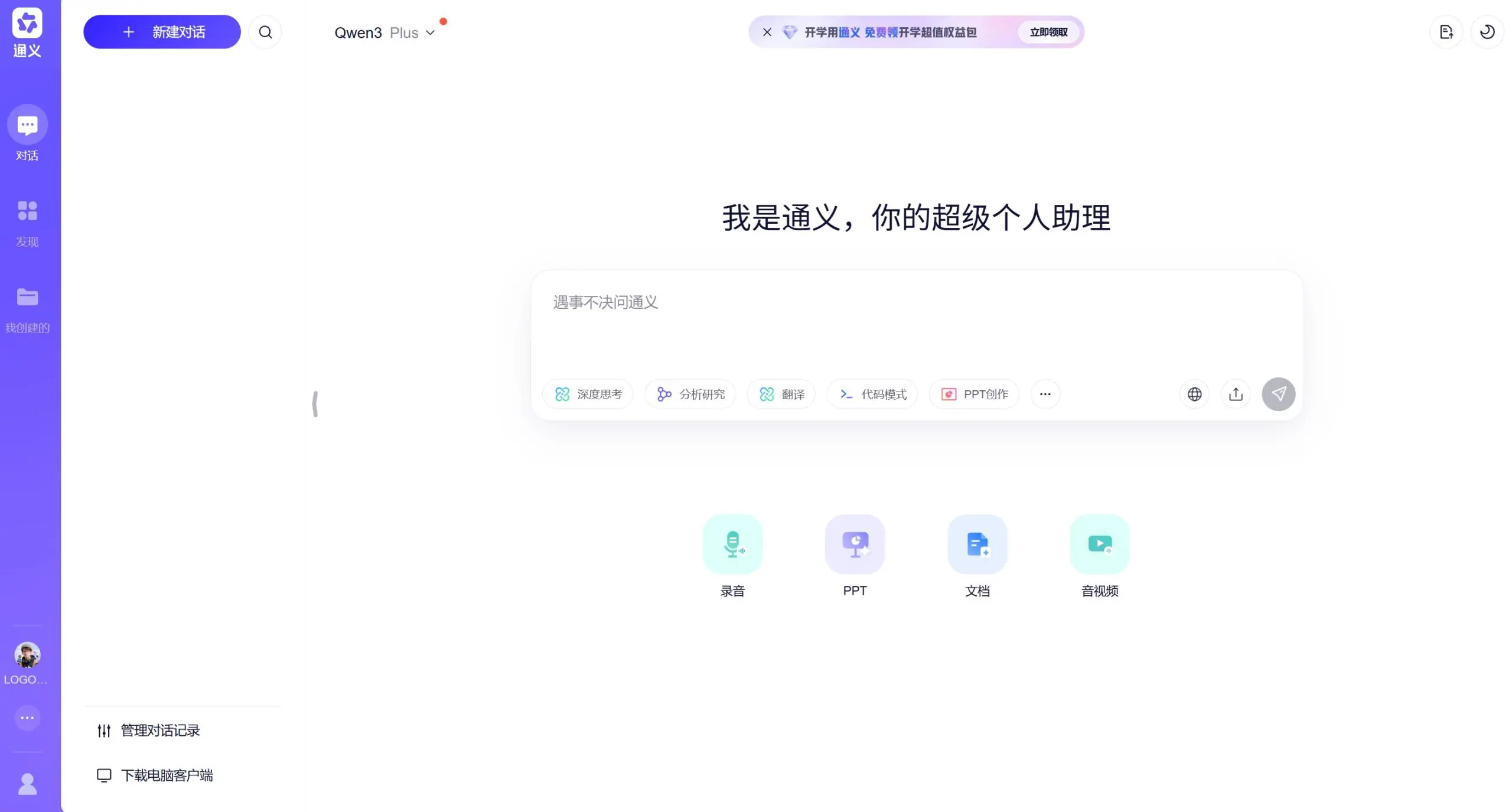Click 下载电脑客户端 download desktop client

click(155, 775)
